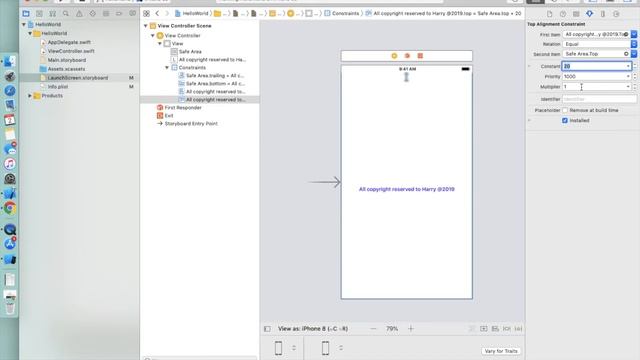The width and height of the screenshot is (640, 360).
Task: Show the Connections inspector
Action: (616, 14)
